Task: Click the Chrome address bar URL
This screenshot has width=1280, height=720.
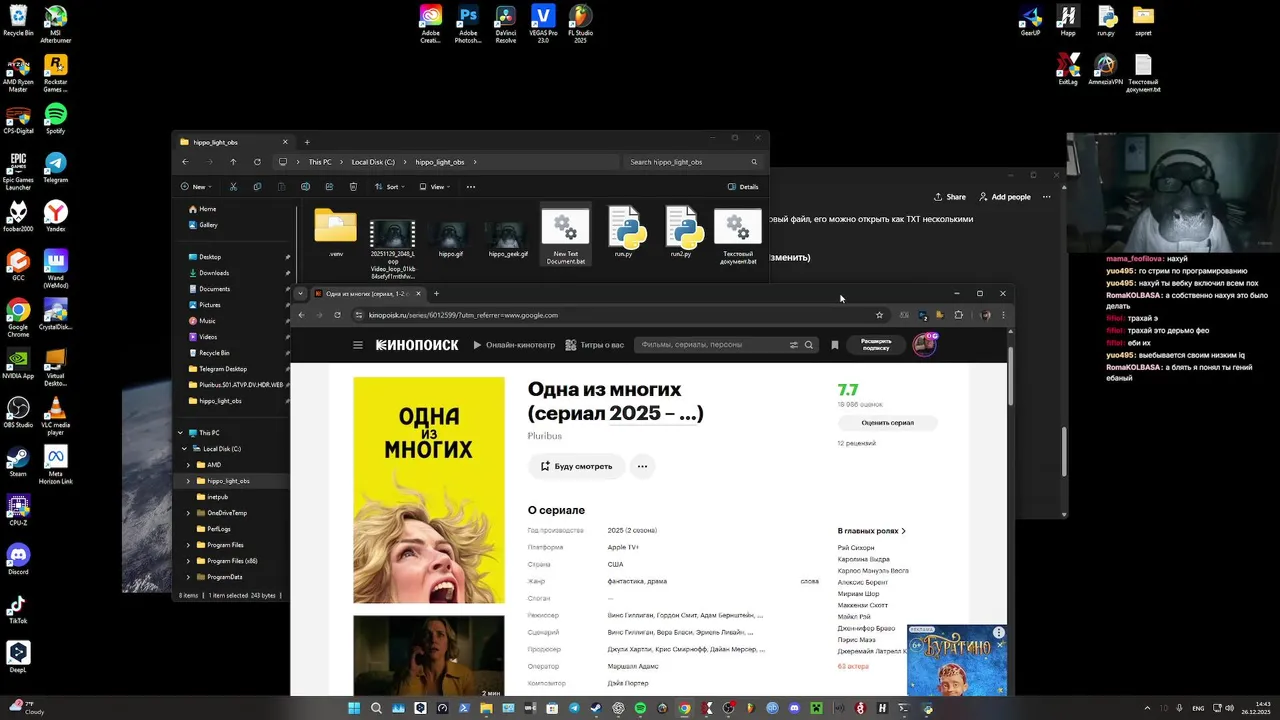Action: pyautogui.click(x=463, y=315)
